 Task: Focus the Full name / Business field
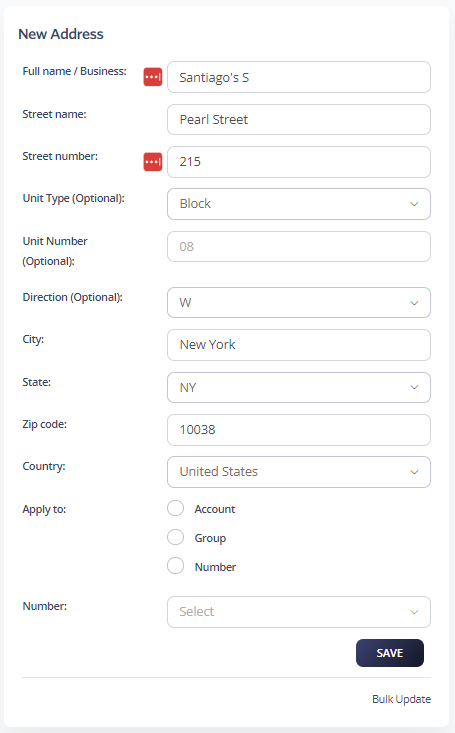pos(299,77)
